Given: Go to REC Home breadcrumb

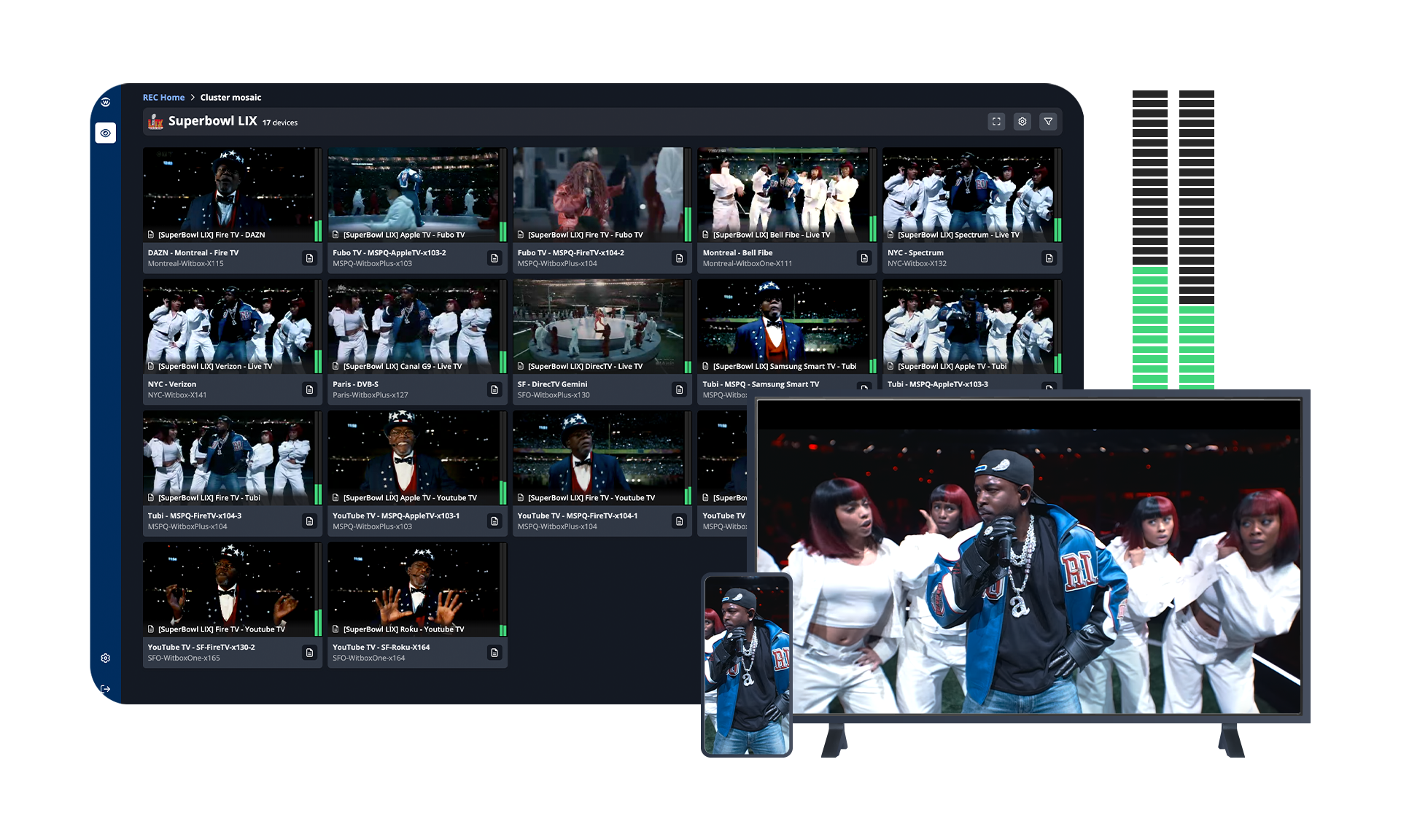Looking at the screenshot, I should 163,97.
